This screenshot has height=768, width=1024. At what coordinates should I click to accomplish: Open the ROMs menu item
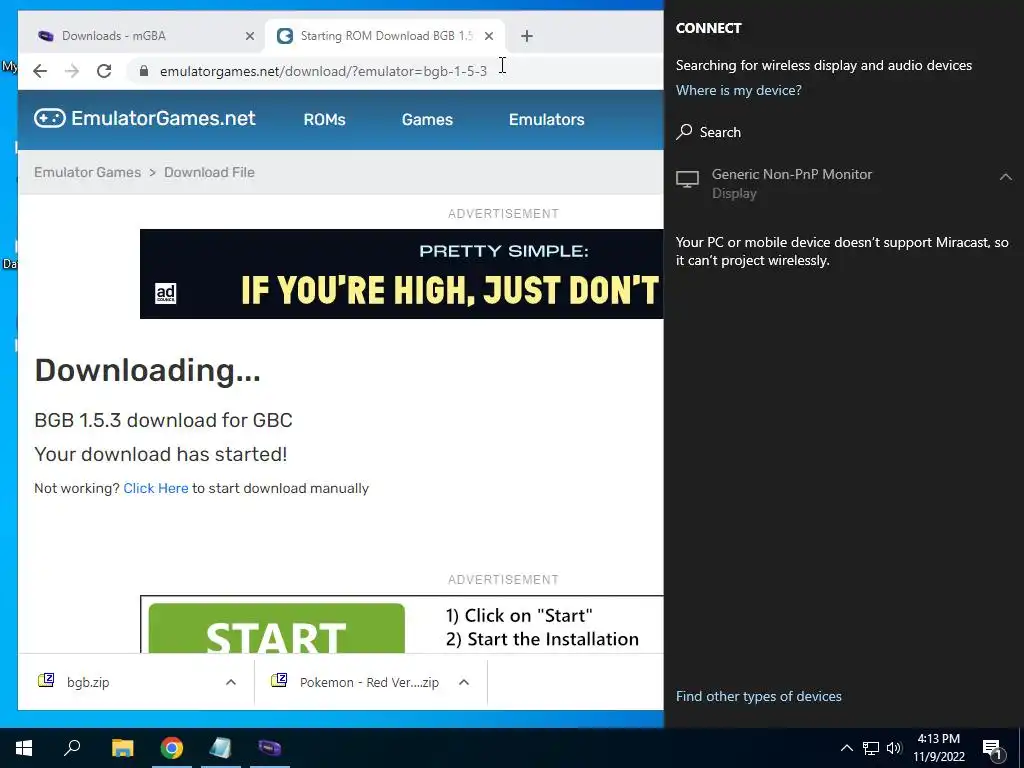(x=325, y=120)
